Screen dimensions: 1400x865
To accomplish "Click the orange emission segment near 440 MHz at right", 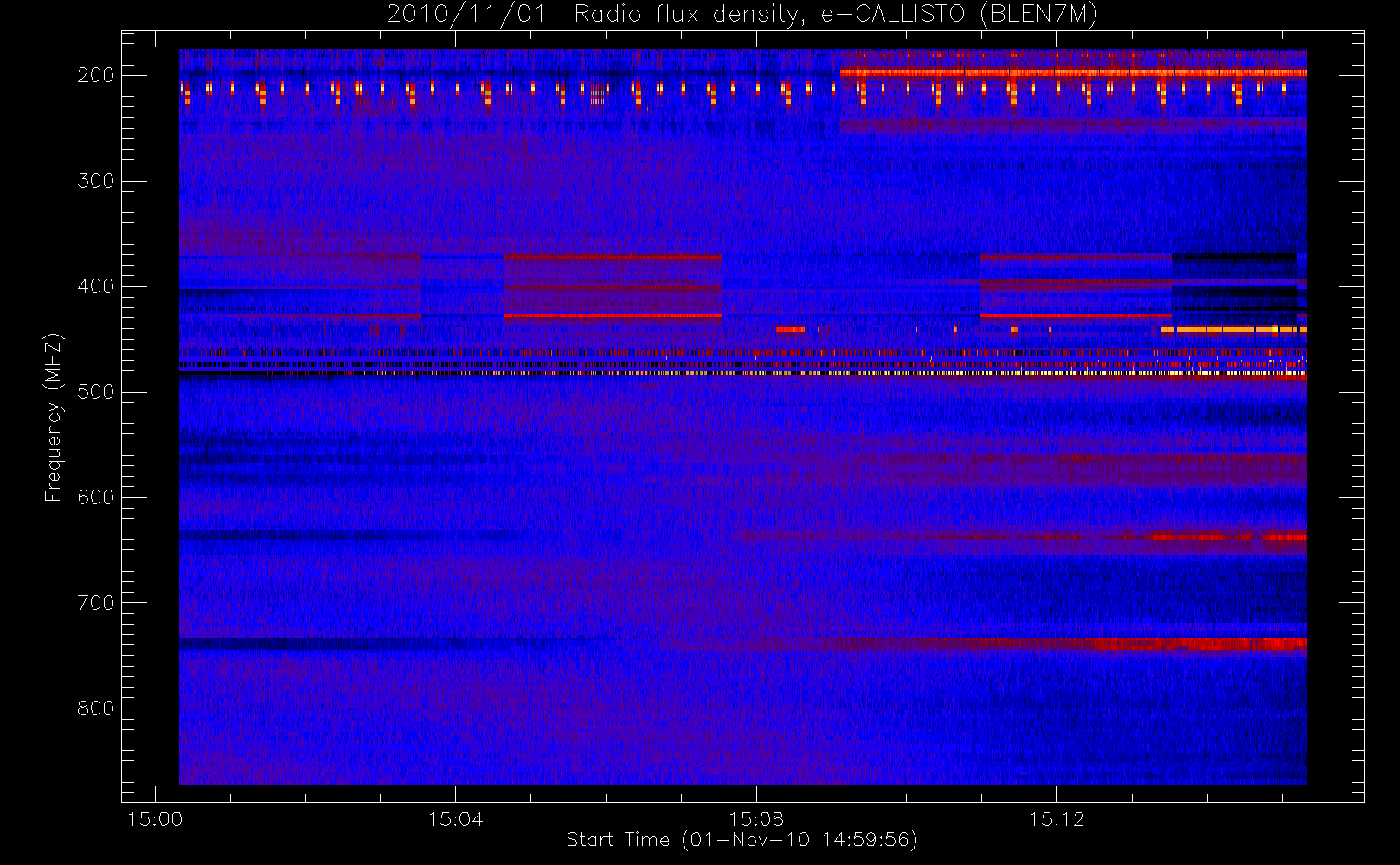I will 1233,330.
